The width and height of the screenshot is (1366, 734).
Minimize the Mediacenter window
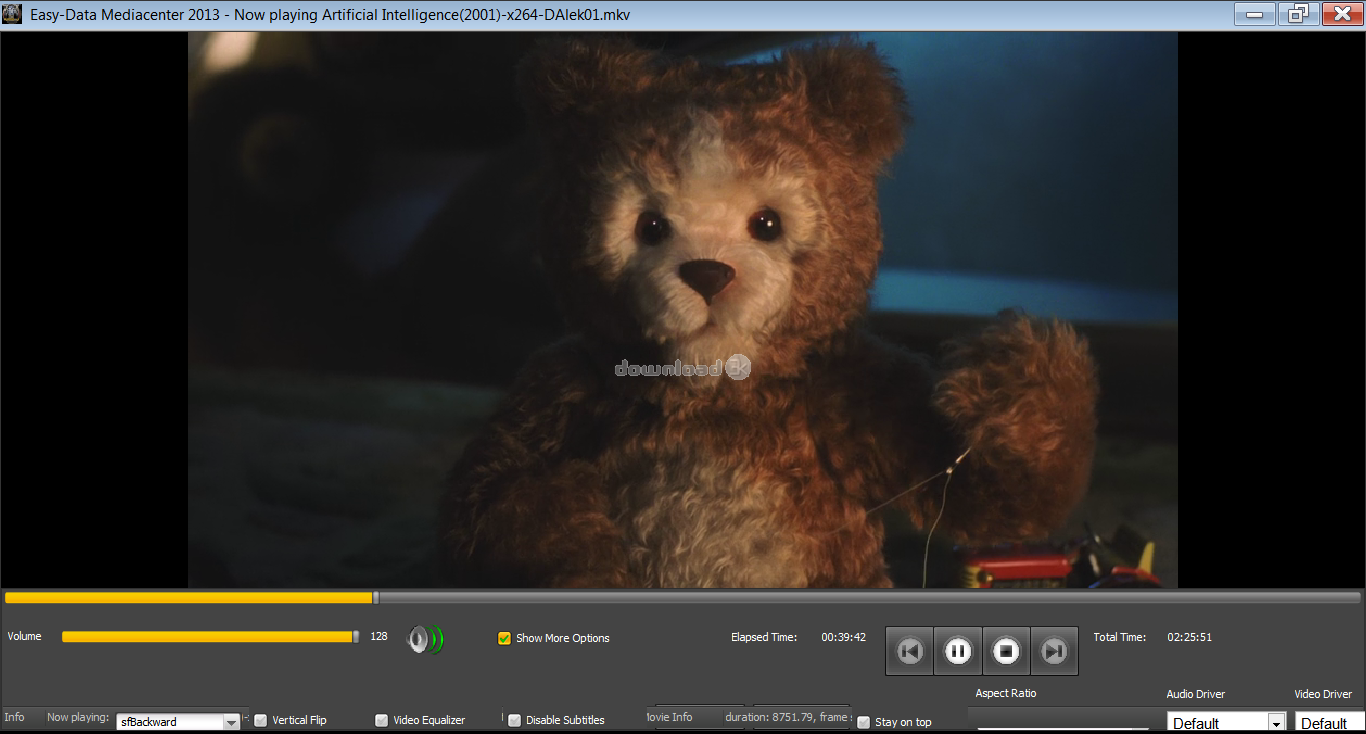[1254, 14]
